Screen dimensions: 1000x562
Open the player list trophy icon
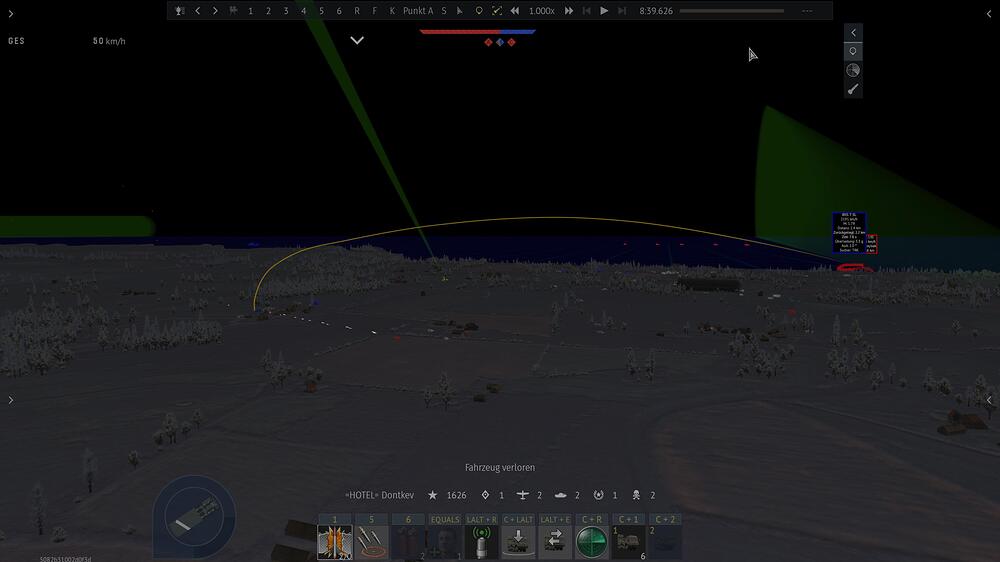pos(180,11)
